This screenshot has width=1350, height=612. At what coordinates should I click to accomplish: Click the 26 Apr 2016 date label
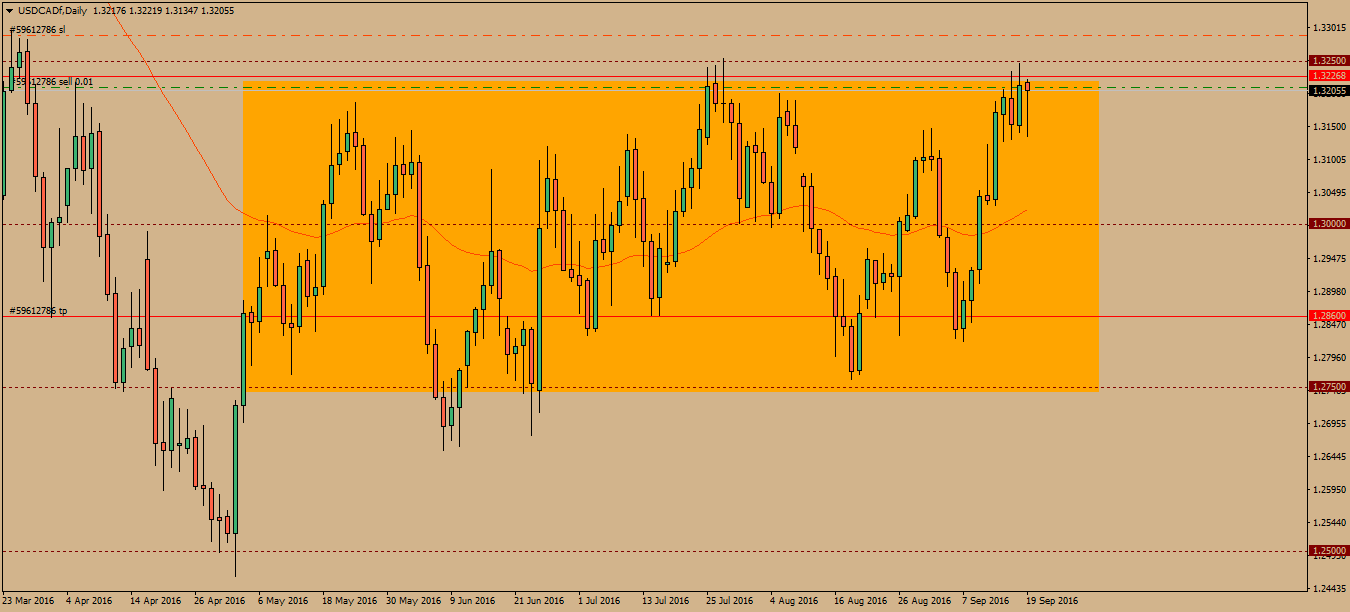coord(219,601)
